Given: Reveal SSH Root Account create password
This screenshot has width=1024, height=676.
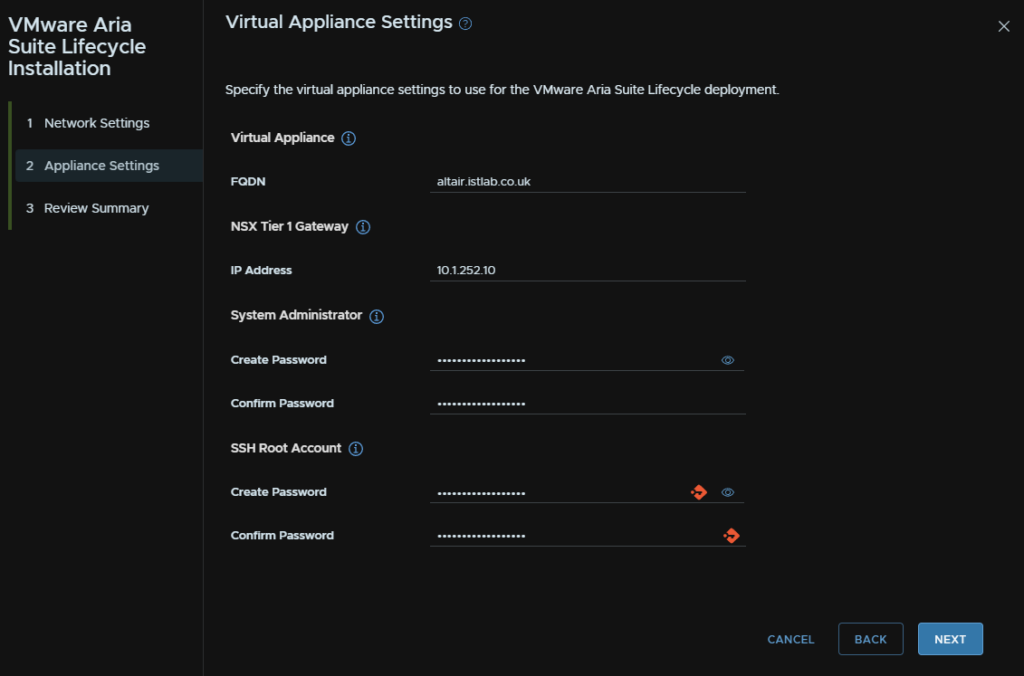Looking at the screenshot, I should click(x=728, y=492).
